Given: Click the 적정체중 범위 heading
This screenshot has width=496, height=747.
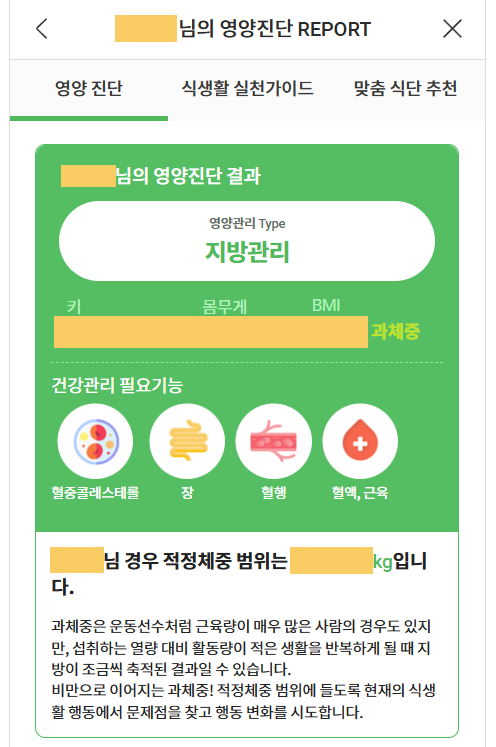Looking at the screenshot, I should (x=239, y=573).
